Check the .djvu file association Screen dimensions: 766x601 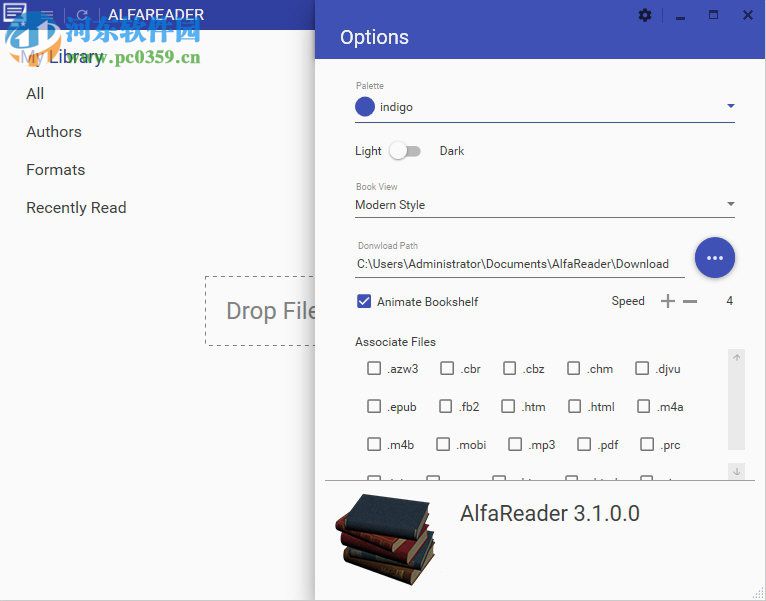click(642, 368)
